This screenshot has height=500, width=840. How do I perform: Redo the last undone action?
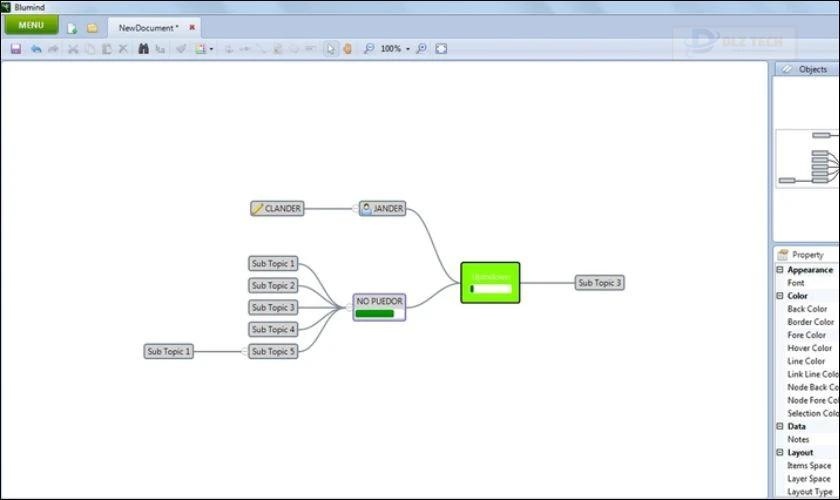pyautogui.click(x=53, y=49)
